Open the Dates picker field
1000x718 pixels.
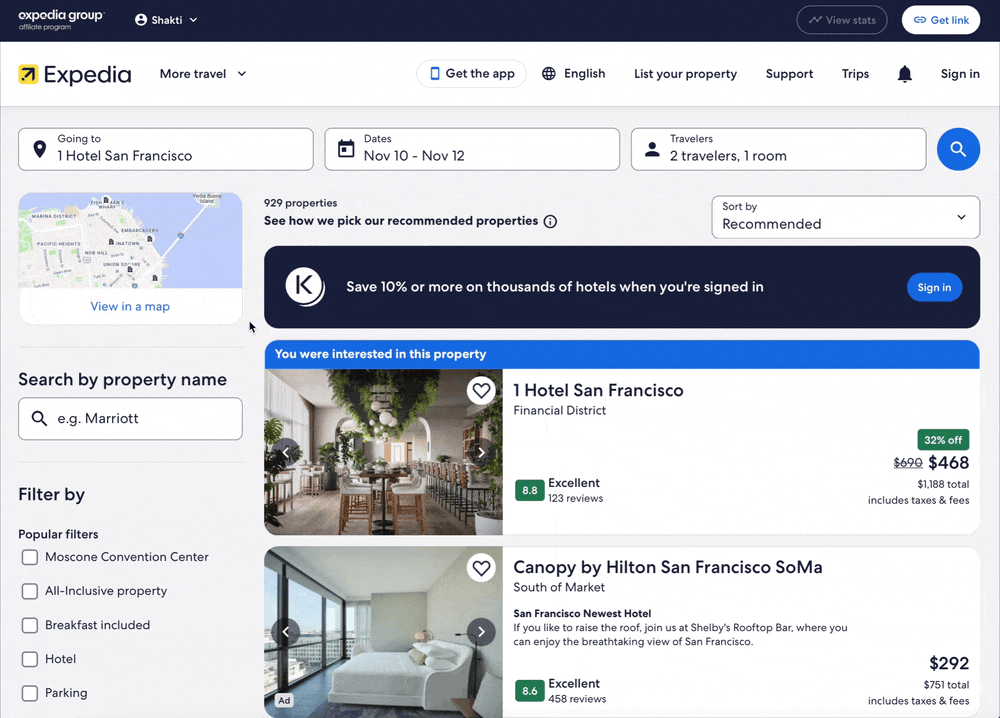click(x=472, y=149)
